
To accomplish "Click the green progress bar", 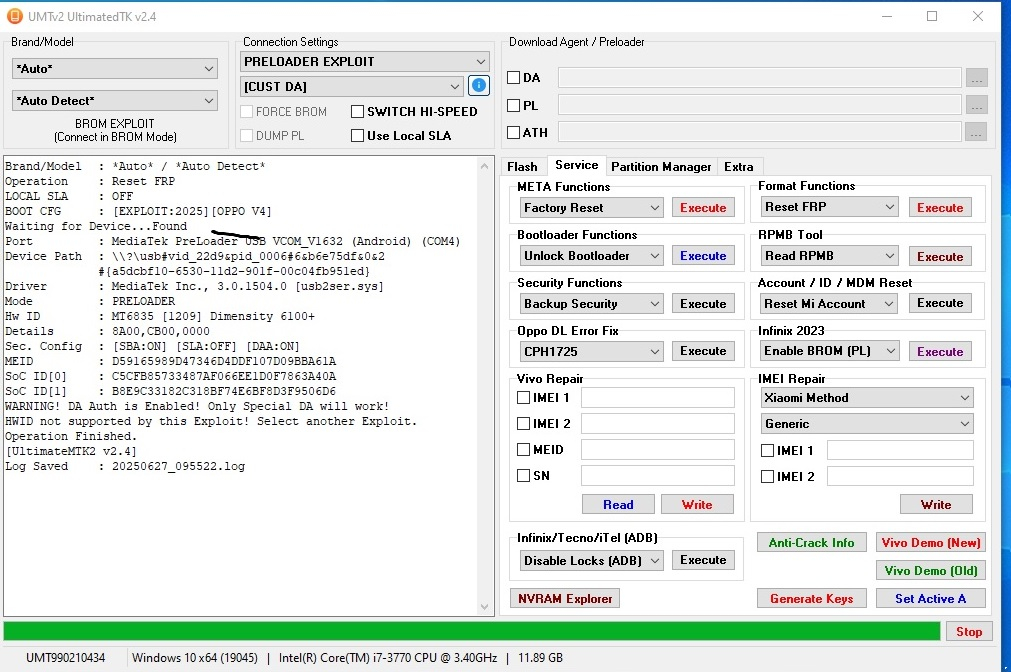I will click(x=471, y=631).
